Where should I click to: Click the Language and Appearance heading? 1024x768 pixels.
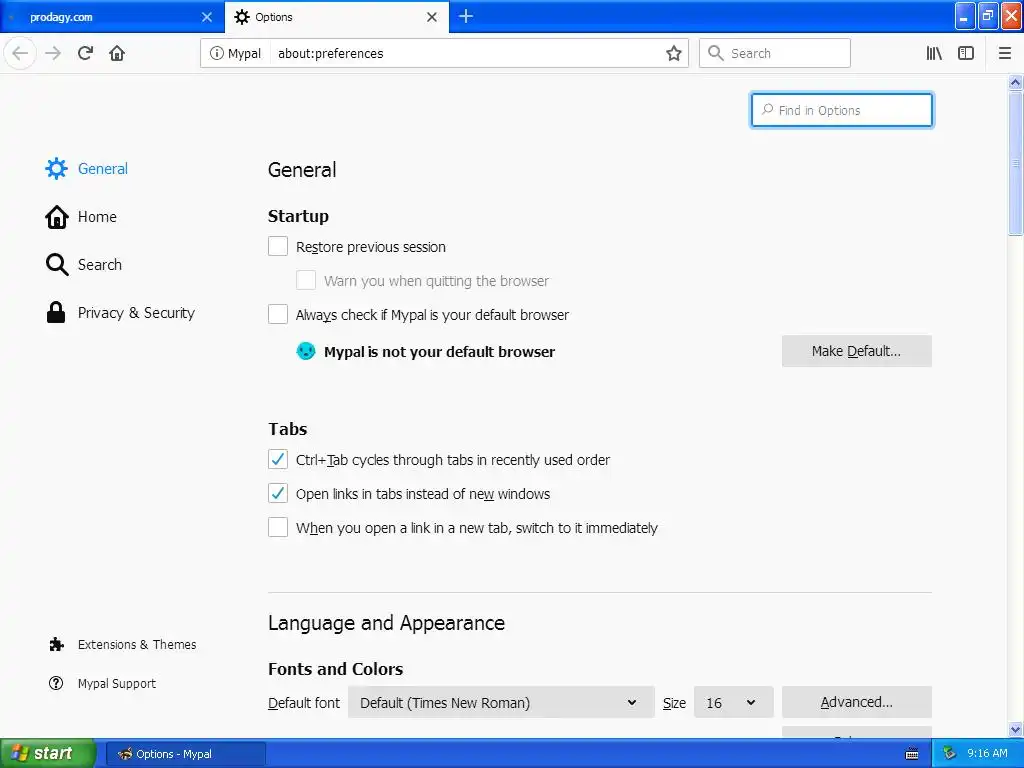(x=386, y=623)
